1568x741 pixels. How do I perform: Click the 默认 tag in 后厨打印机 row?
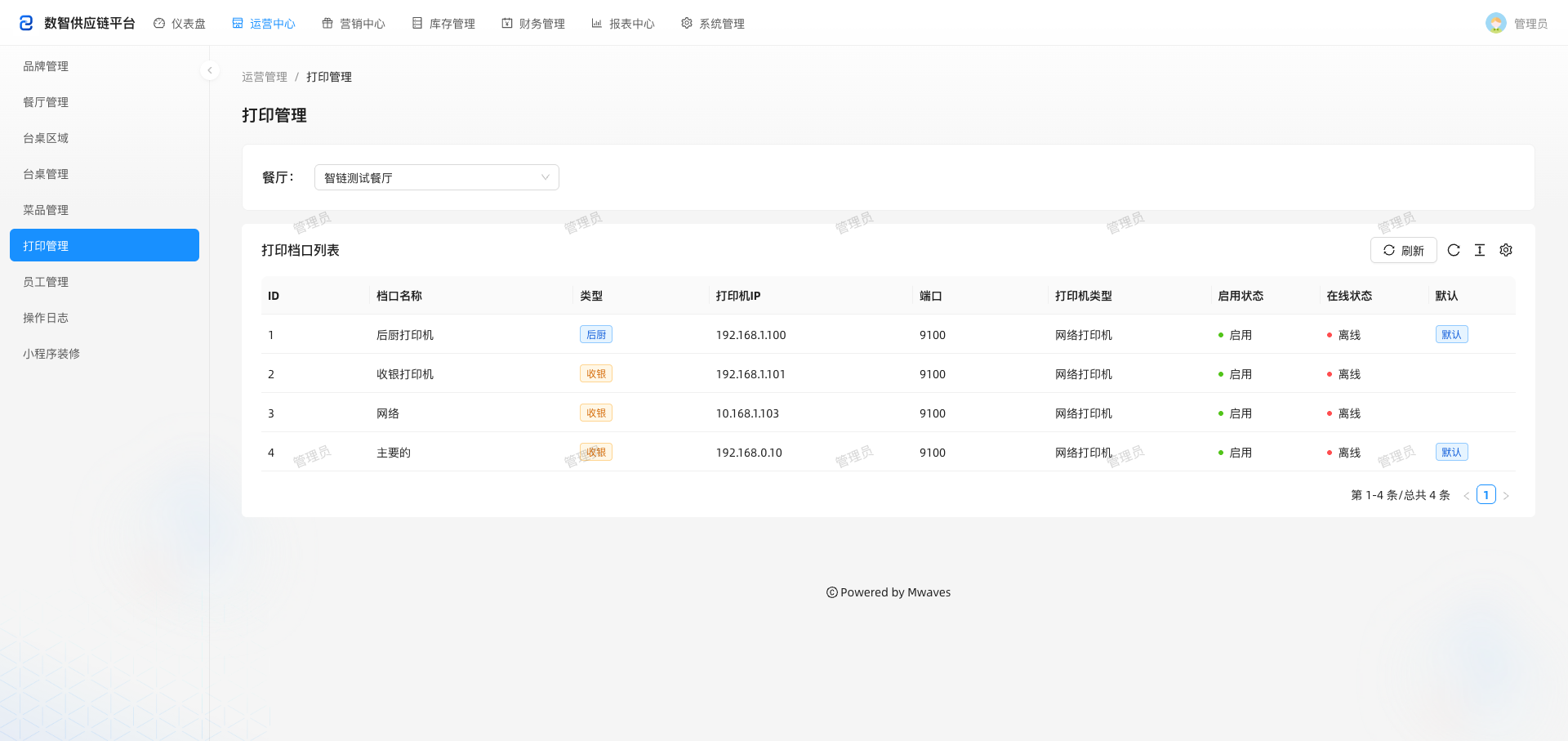click(1451, 334)
